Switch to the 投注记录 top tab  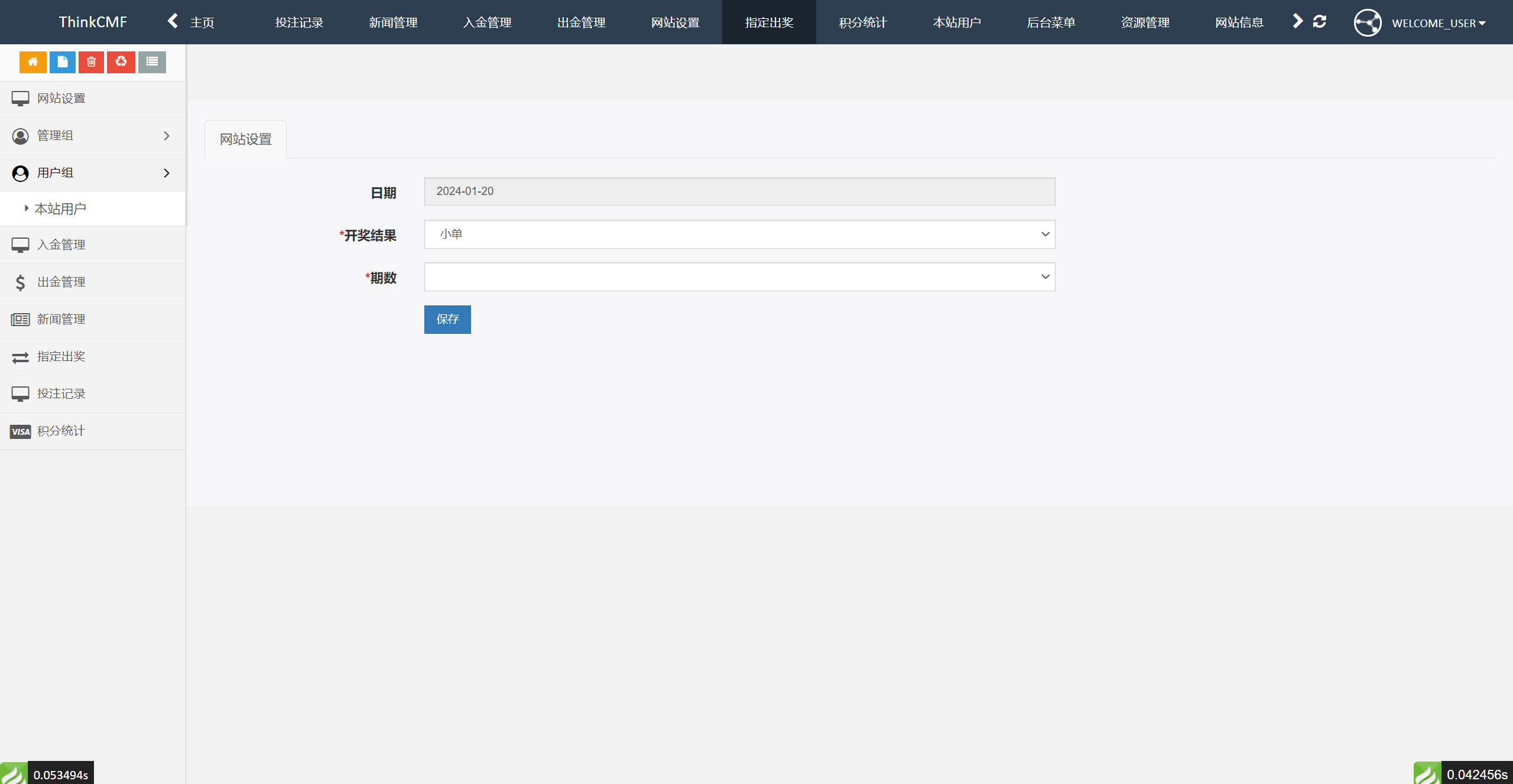click(x=299, y=22)
